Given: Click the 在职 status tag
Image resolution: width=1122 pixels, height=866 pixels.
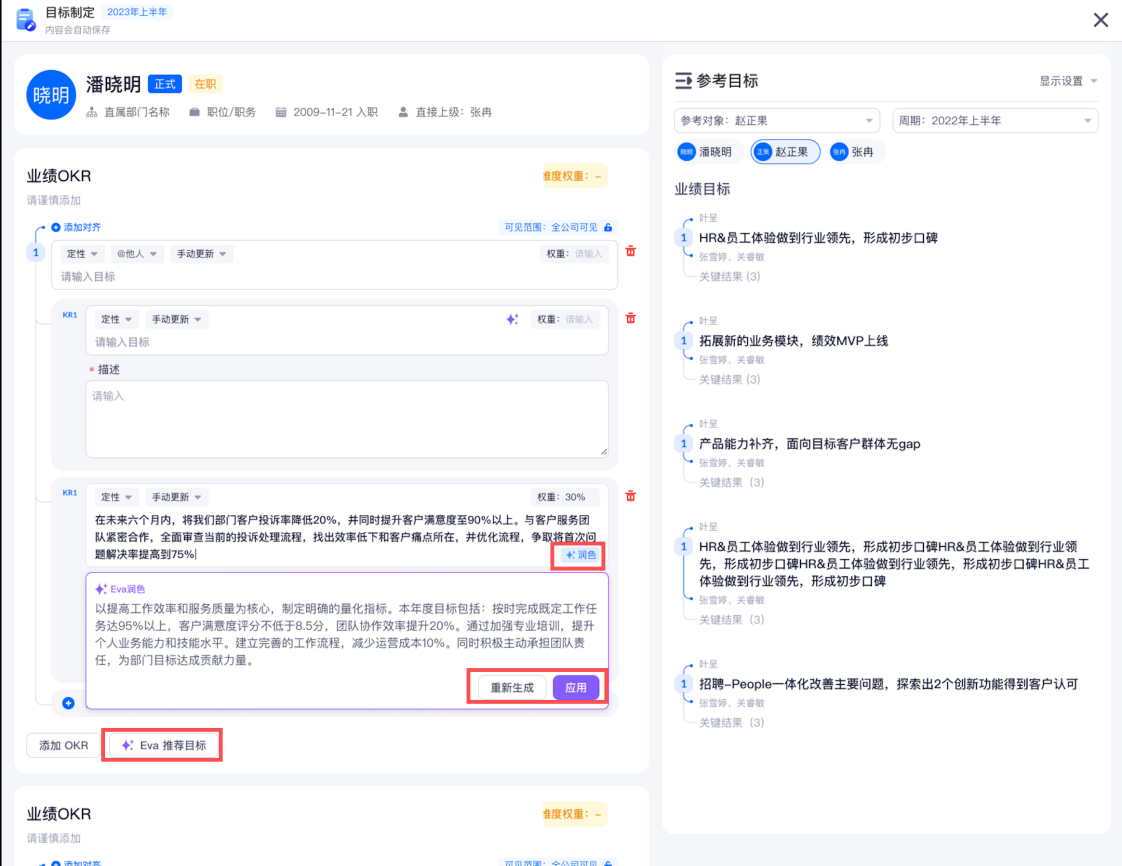Looking at the screenshot, I should click(x=205, y=84).
